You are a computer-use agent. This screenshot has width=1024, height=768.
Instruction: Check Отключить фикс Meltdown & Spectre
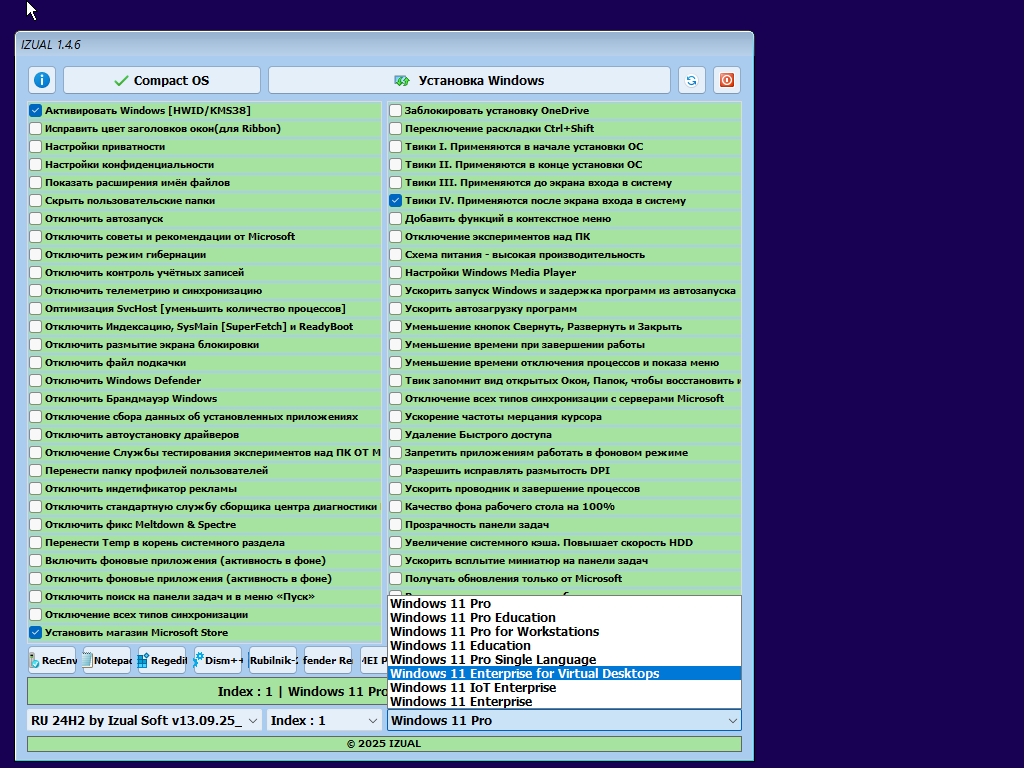pos(35,524)
